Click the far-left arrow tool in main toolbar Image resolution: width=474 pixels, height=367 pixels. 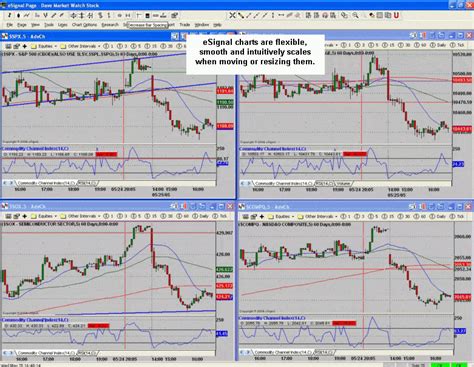click(x=9, y=15)
